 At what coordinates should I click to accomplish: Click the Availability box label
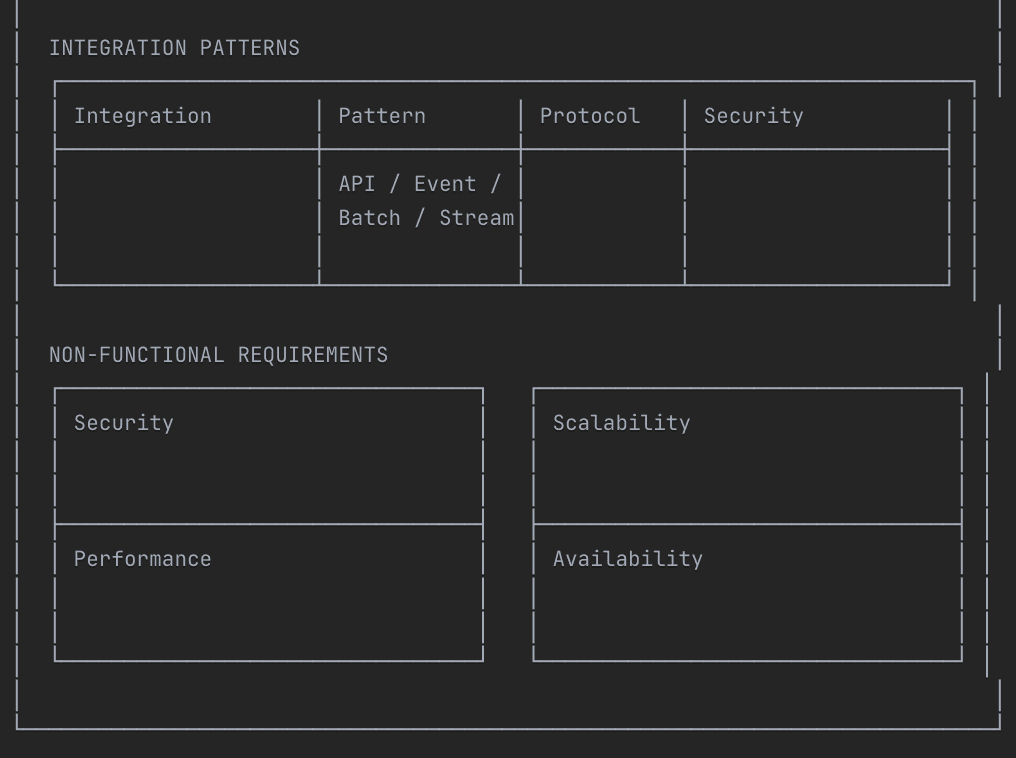coord(627,559)
